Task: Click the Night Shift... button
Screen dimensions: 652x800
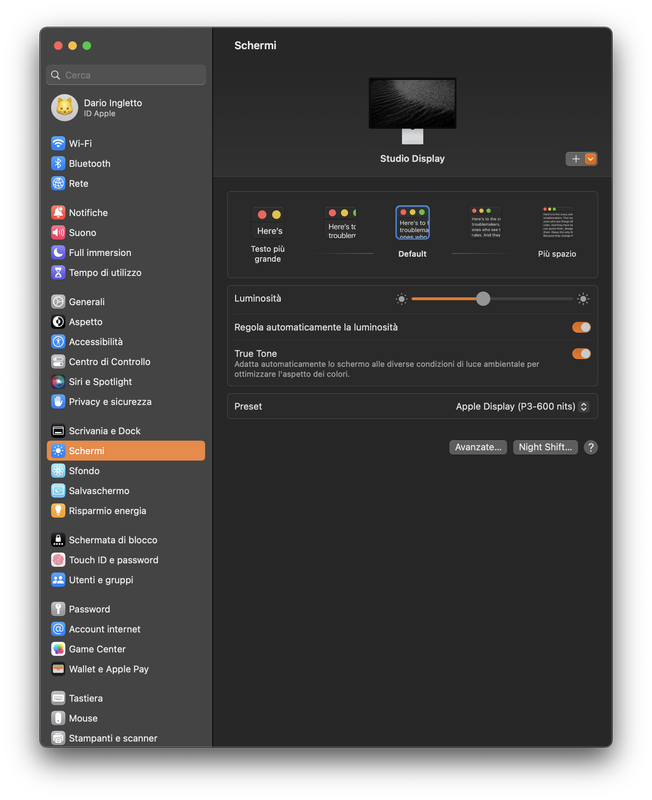Action: pos(545,447)
